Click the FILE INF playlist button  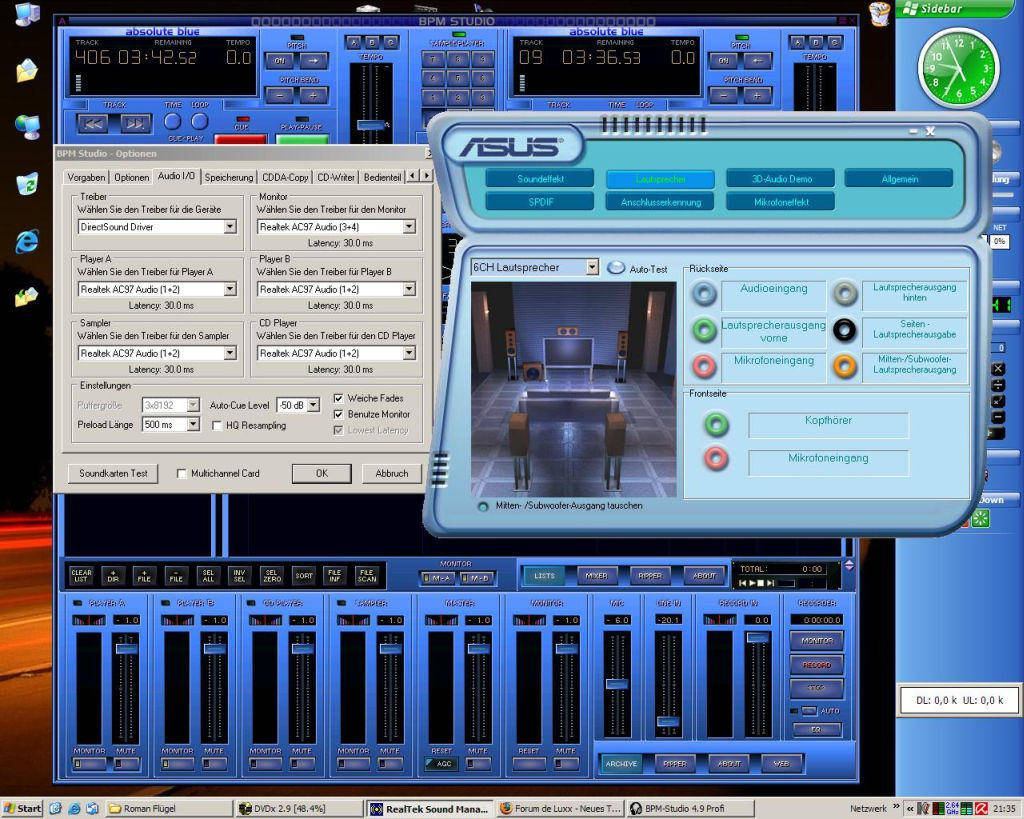(335, 575)
